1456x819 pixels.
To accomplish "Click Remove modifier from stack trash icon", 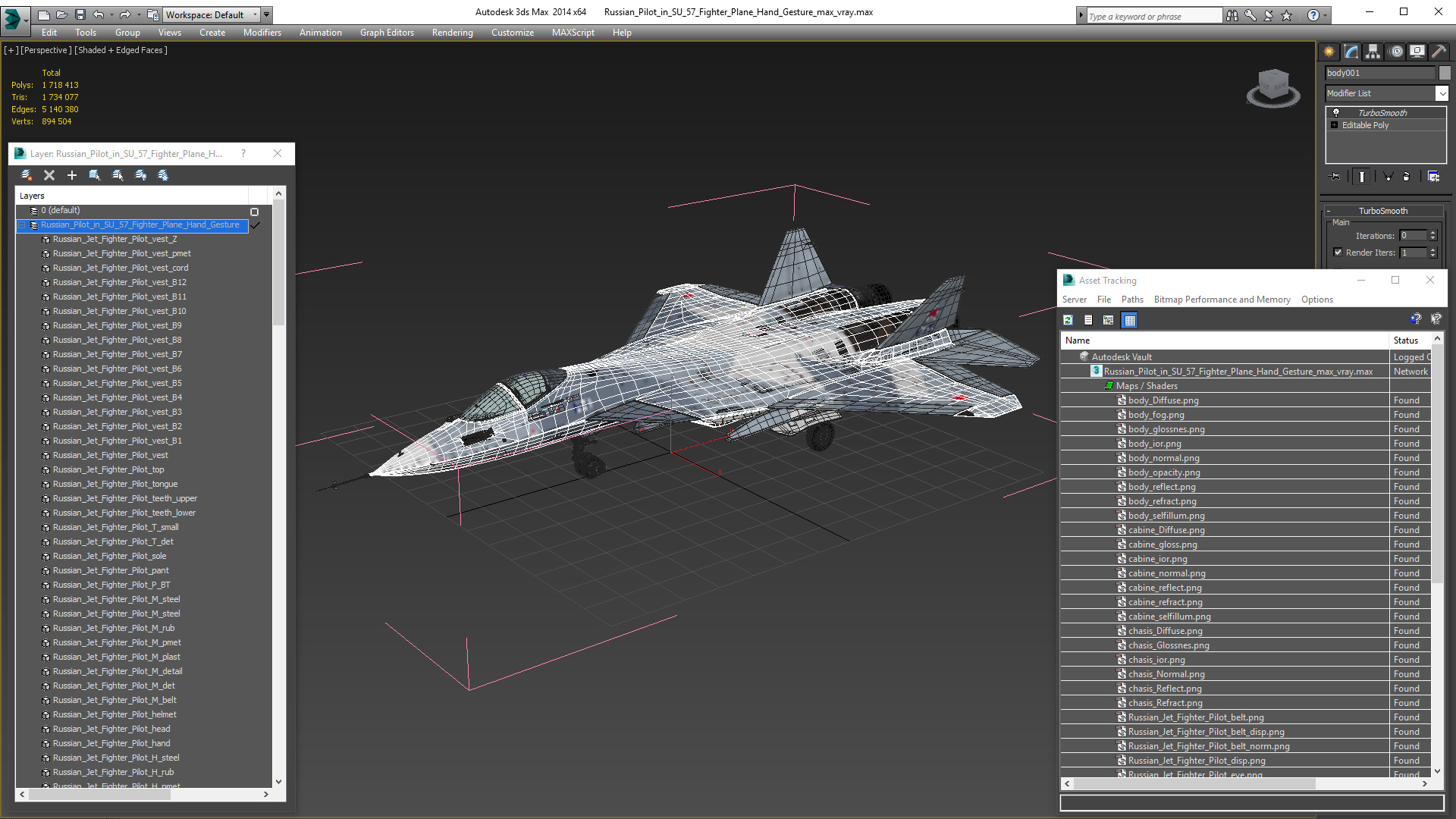I will (1406, 177).
